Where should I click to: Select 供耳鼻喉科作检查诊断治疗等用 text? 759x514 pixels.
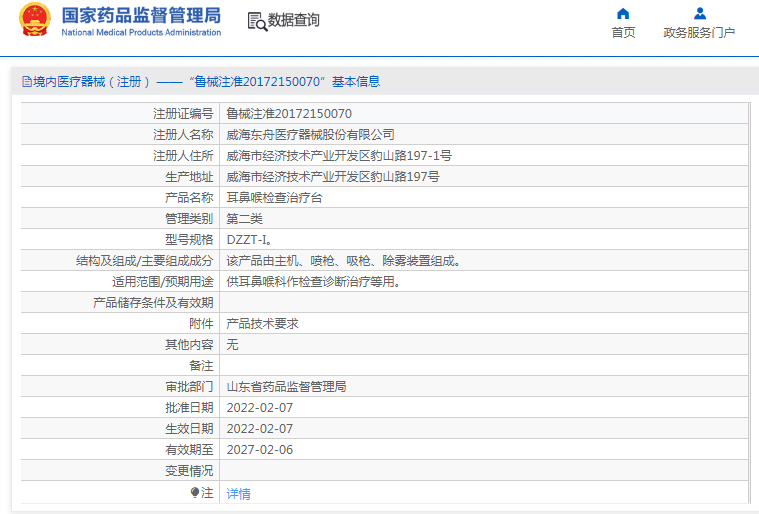[314, 282]
